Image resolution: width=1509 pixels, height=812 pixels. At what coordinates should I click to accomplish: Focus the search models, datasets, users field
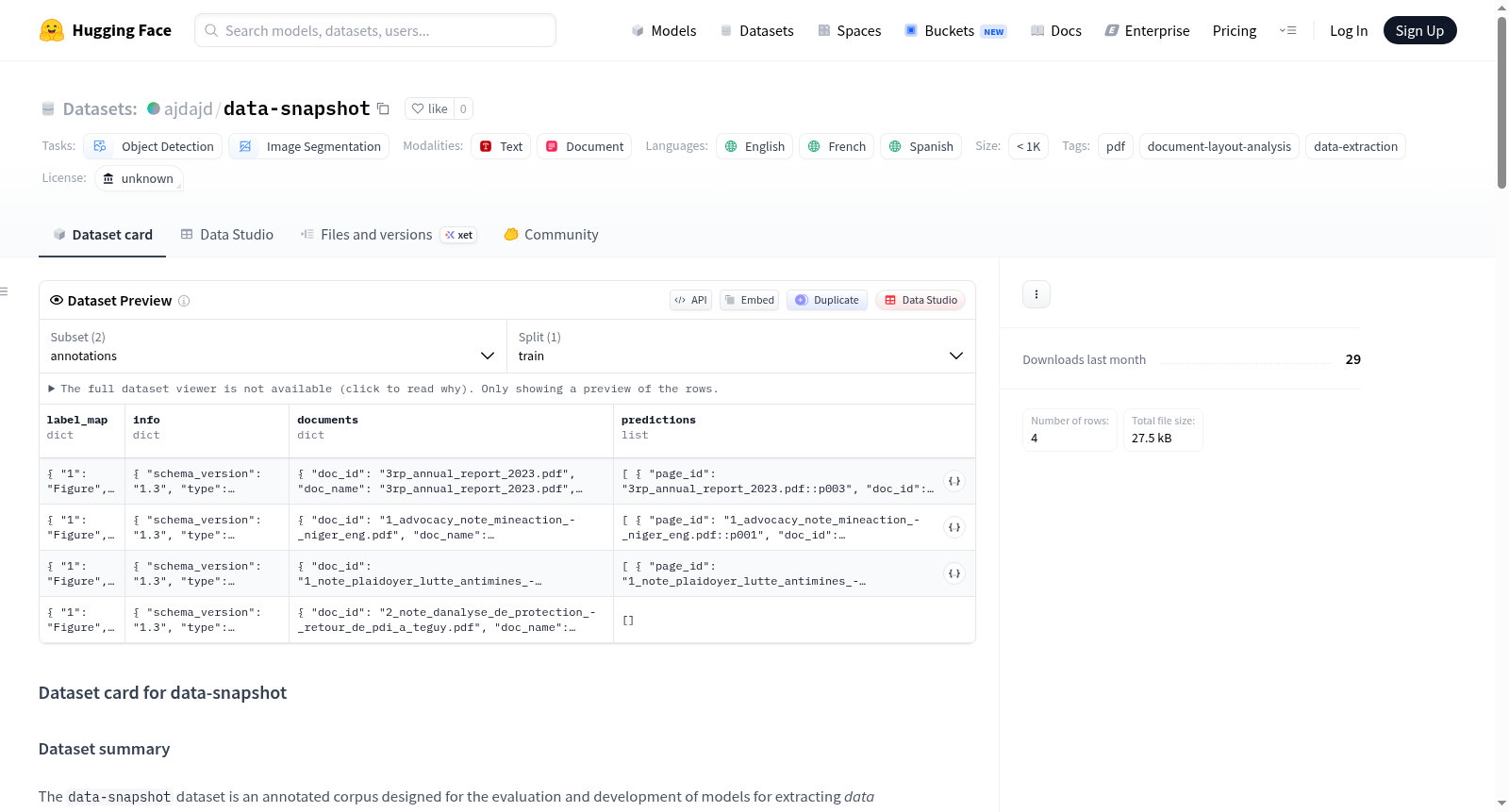click(375, 30)
